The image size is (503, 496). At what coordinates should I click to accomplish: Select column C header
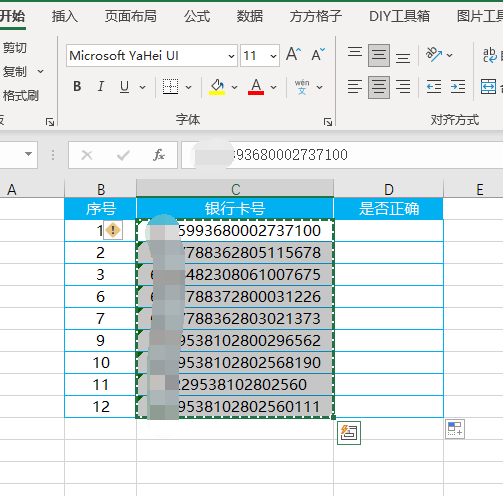[235, 189]
